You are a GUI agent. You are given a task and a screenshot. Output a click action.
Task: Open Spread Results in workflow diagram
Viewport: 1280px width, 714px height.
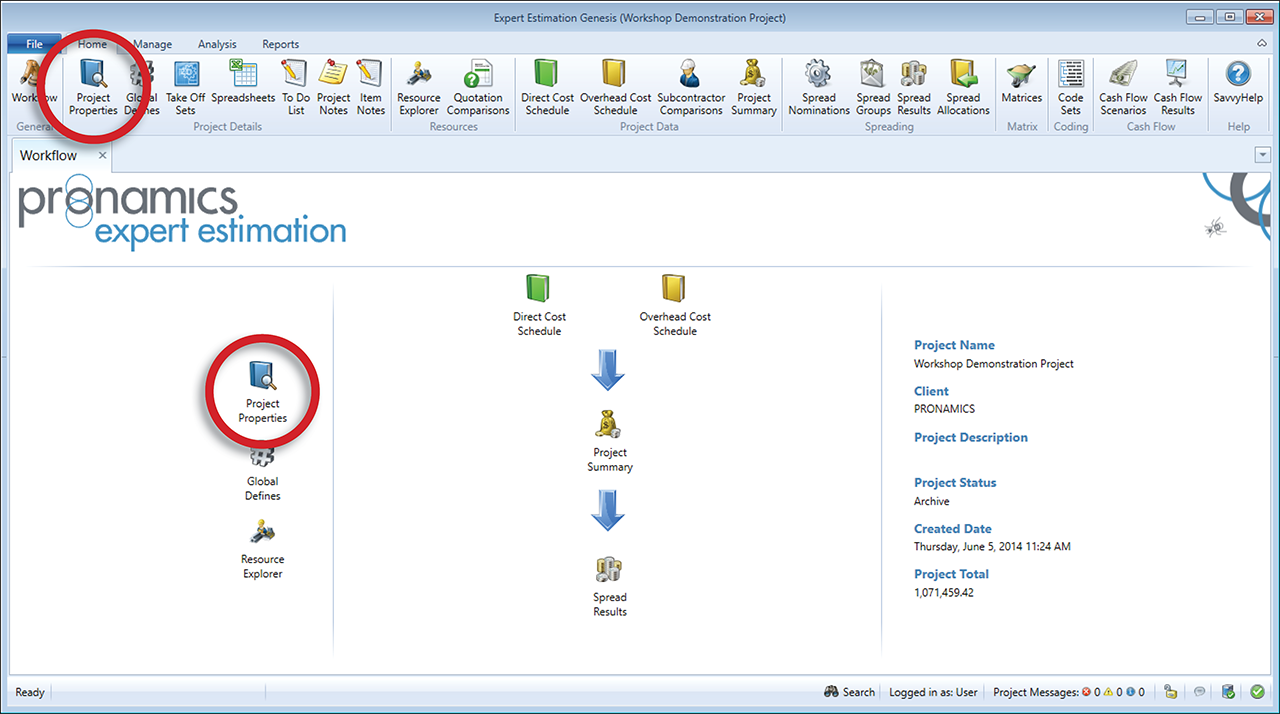(610, 586)
